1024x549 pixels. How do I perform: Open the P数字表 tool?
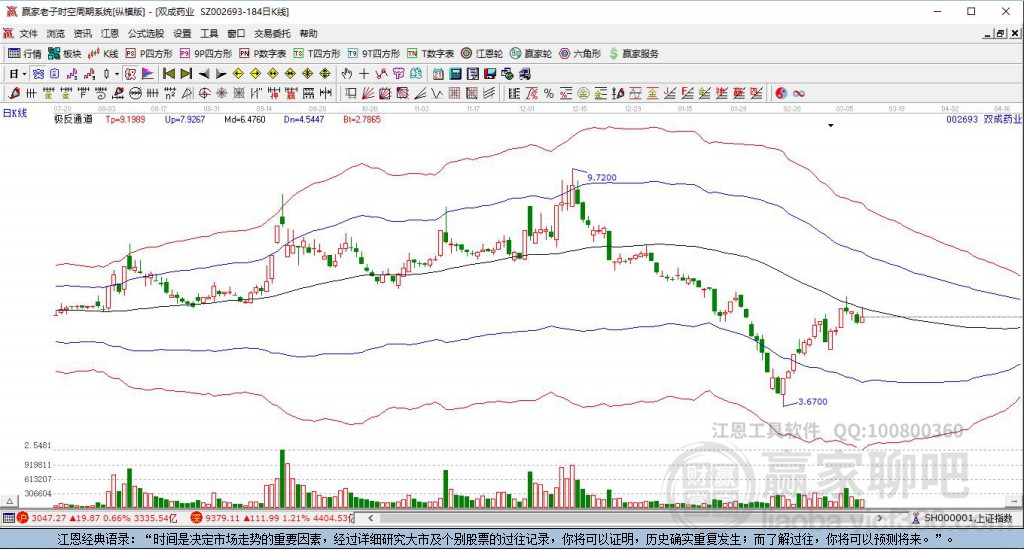click(263, 54)
